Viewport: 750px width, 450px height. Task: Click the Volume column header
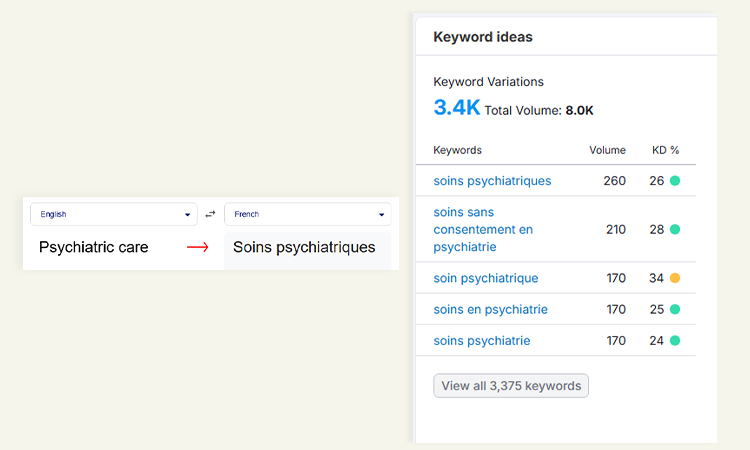coord(607,150)
